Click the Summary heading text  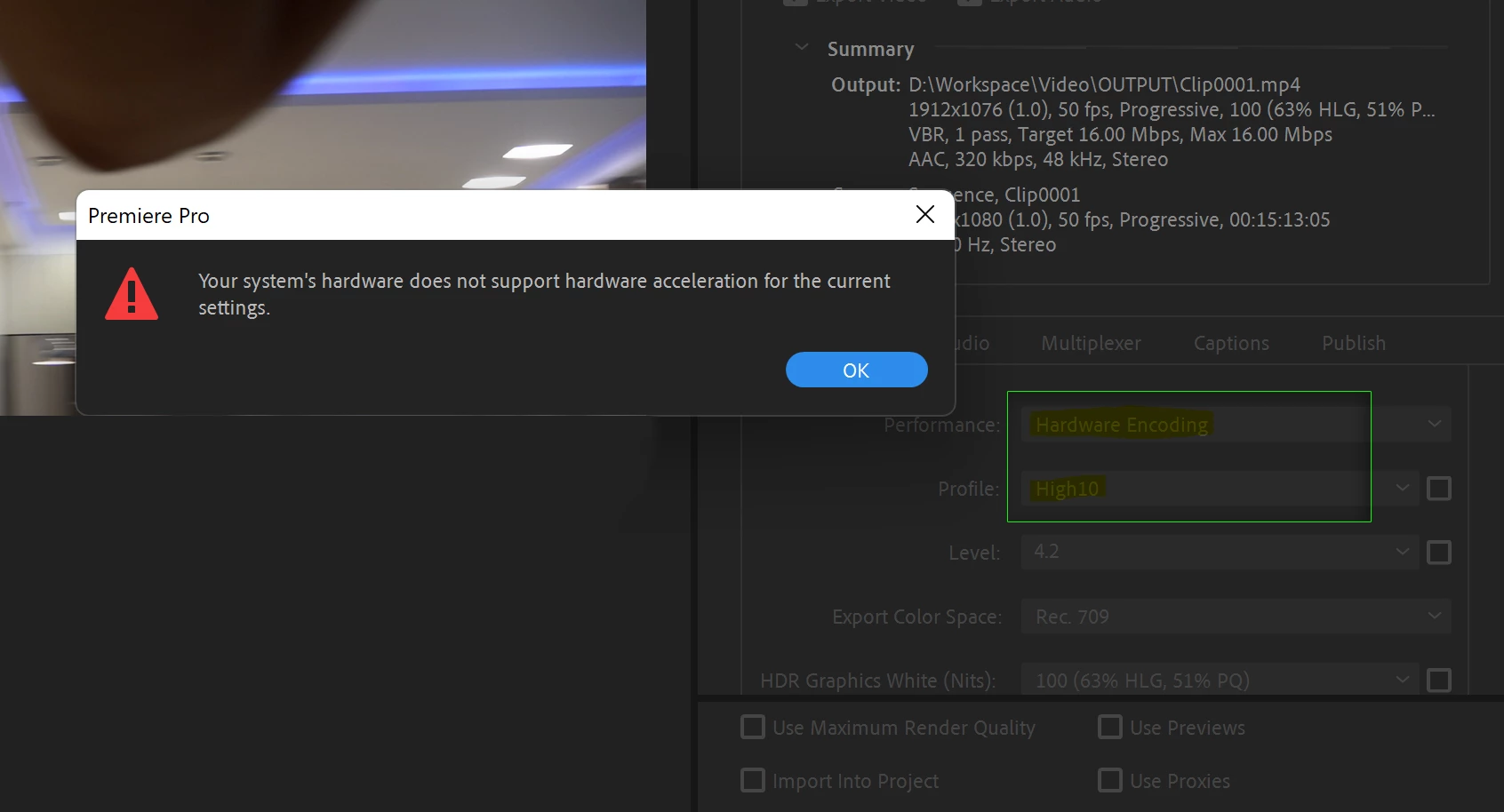click(870, 49)
